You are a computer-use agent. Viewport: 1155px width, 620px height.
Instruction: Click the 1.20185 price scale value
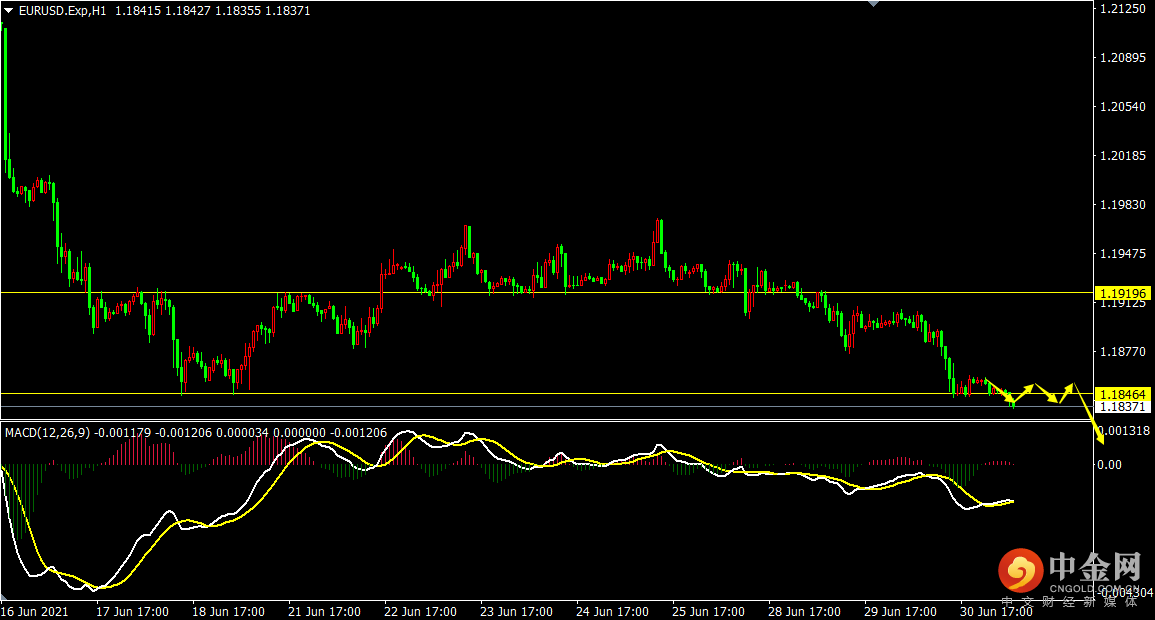1123,155
